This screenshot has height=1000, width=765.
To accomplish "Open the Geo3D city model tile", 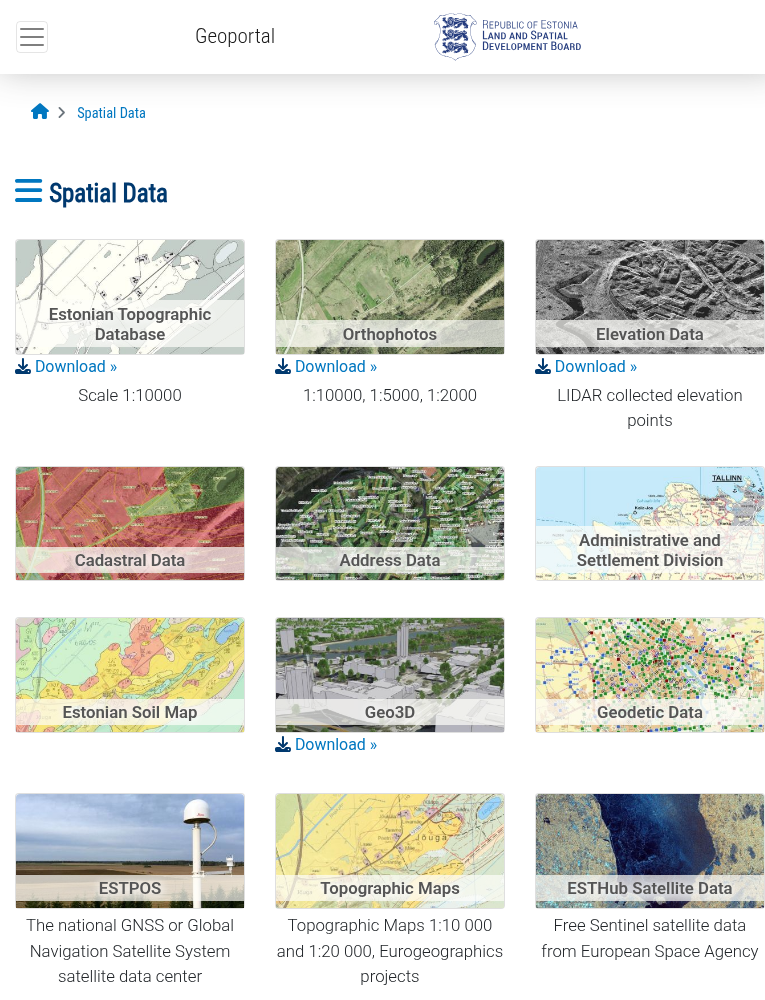I will [390, 675].
